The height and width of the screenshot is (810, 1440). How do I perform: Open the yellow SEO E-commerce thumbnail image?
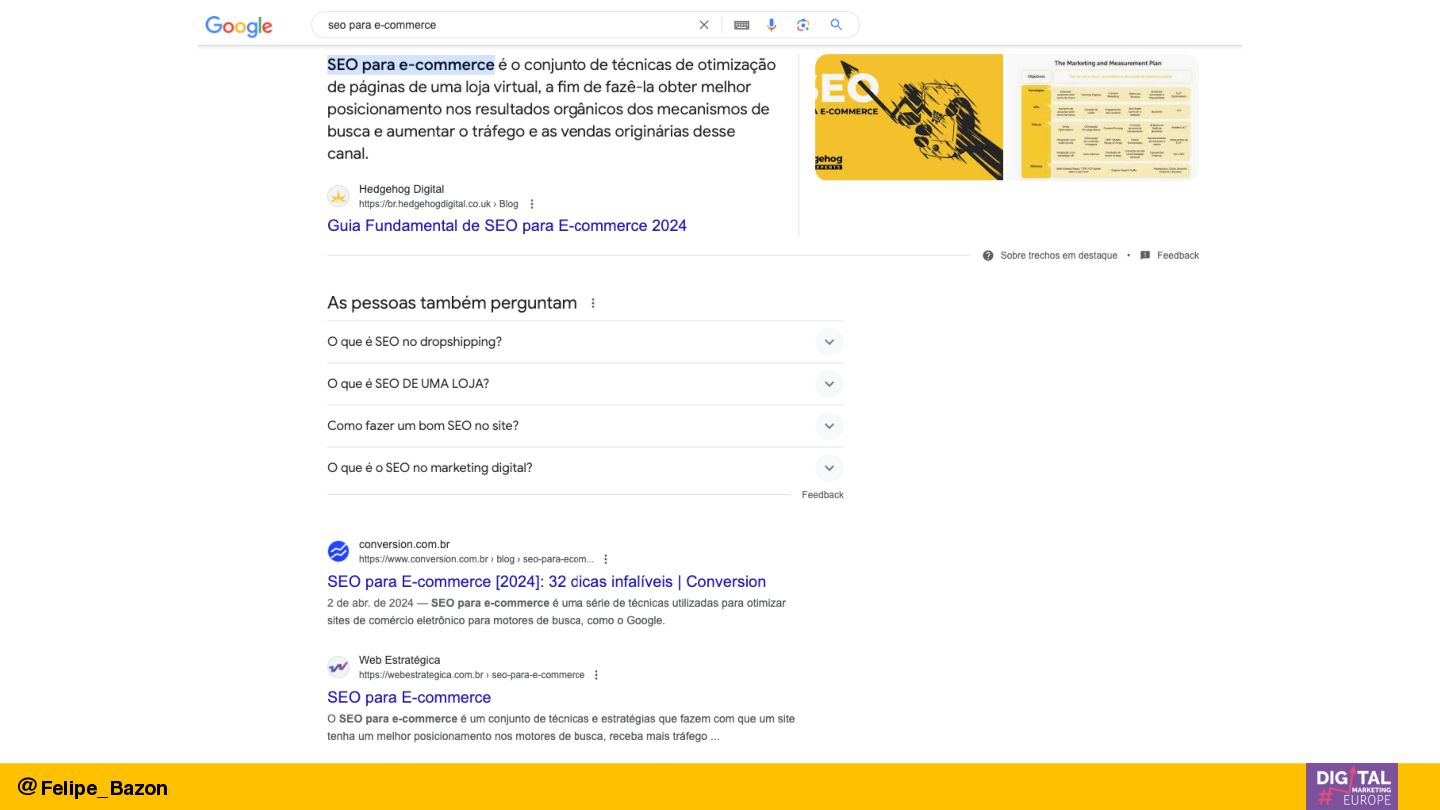[x=909, y=117]
